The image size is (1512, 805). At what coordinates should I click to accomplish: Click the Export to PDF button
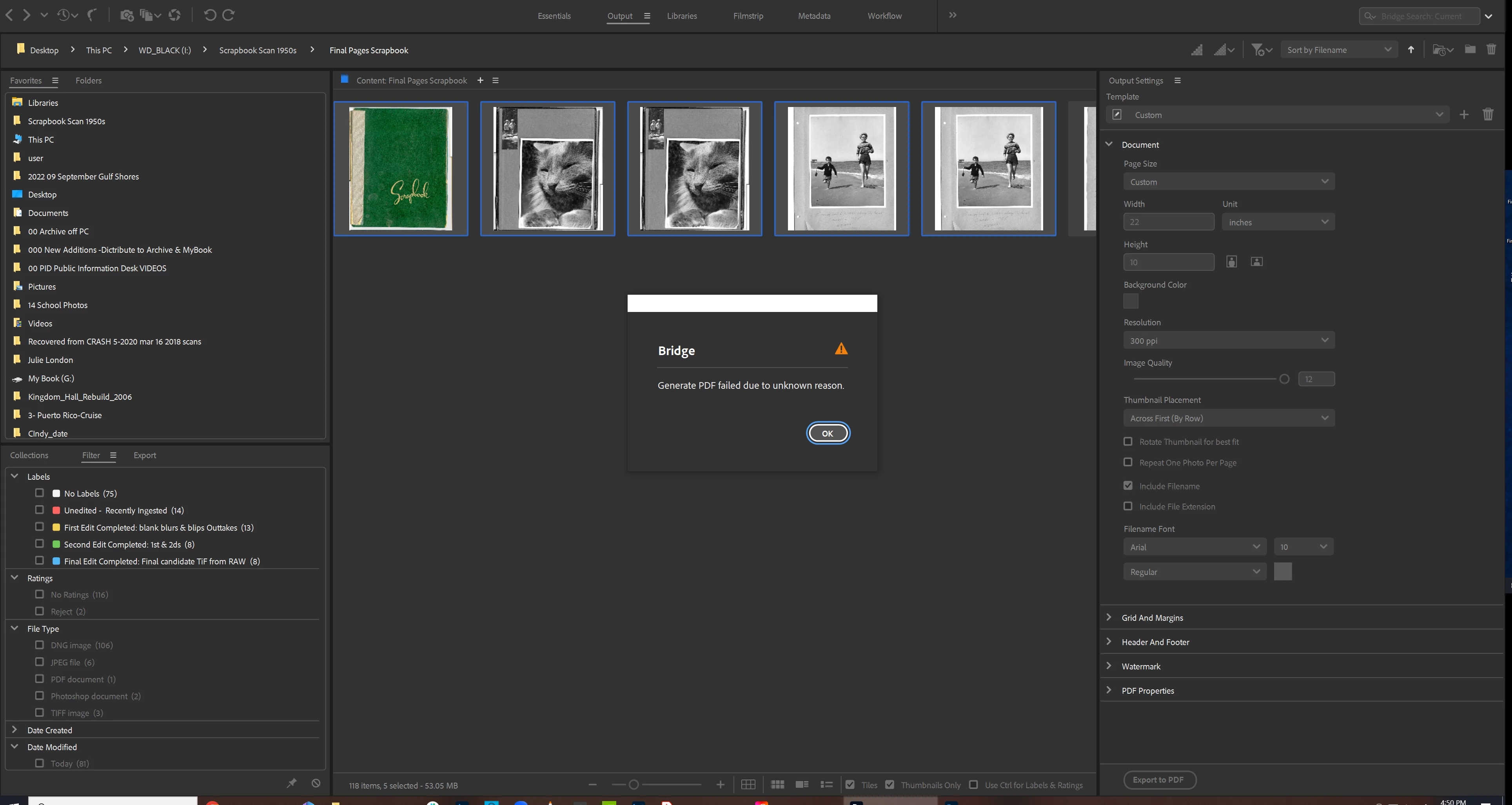click(x=1159, y=780)
